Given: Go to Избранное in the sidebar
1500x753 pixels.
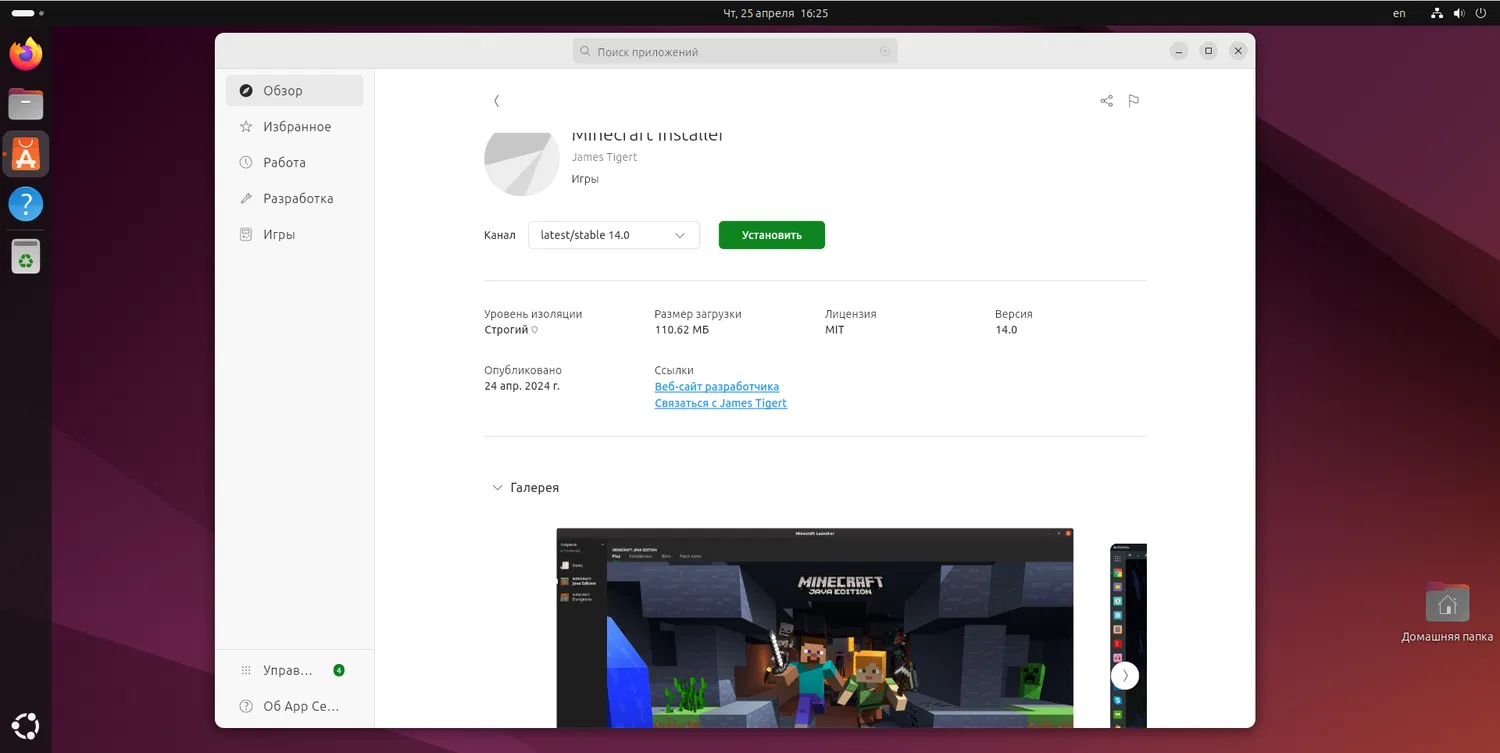Looking at the screenshot, I should click(294, 127).
